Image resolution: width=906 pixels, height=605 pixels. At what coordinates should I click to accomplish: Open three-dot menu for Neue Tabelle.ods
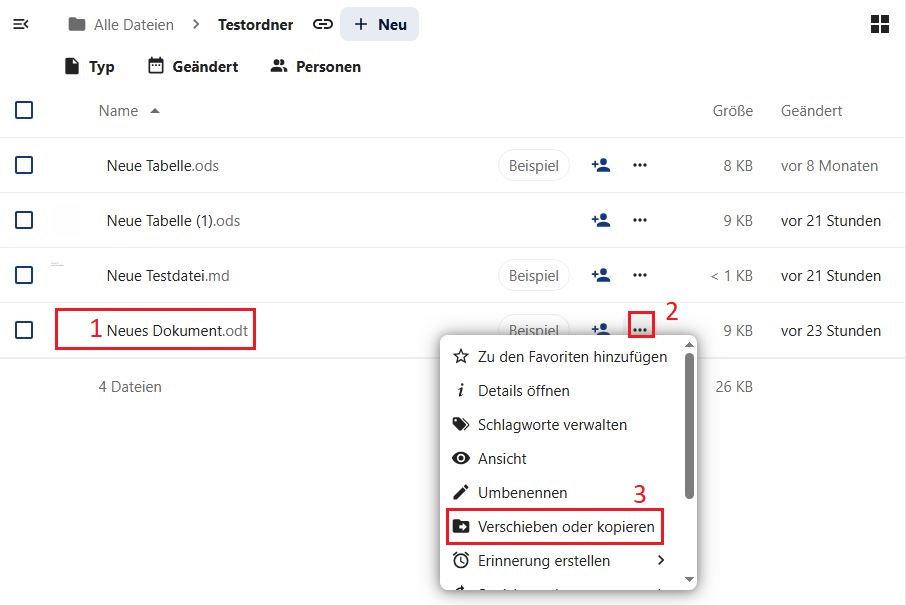tap(640, 166)
